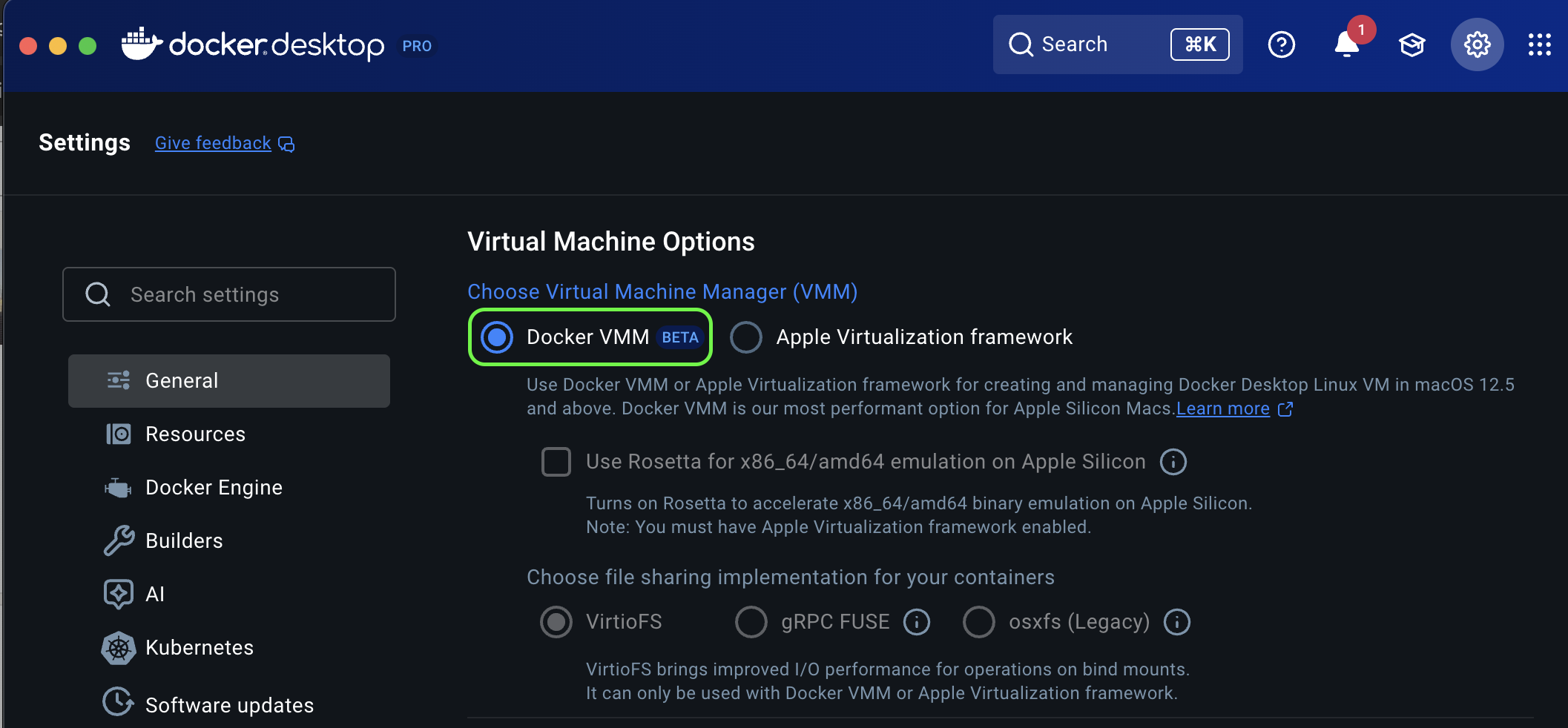Select the Docker VMM radio button

click(x=496, y=337)
